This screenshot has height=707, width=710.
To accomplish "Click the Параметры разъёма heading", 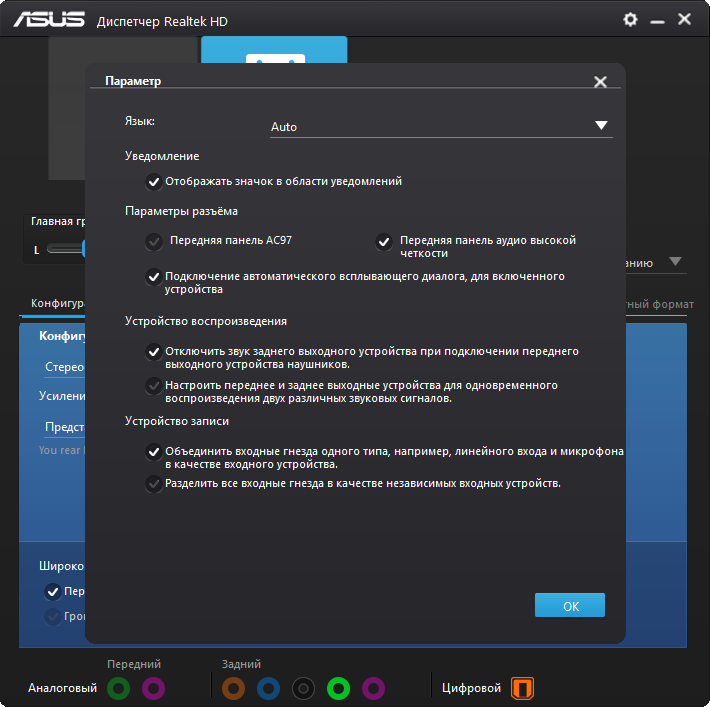I will click(x=181, y=212).
